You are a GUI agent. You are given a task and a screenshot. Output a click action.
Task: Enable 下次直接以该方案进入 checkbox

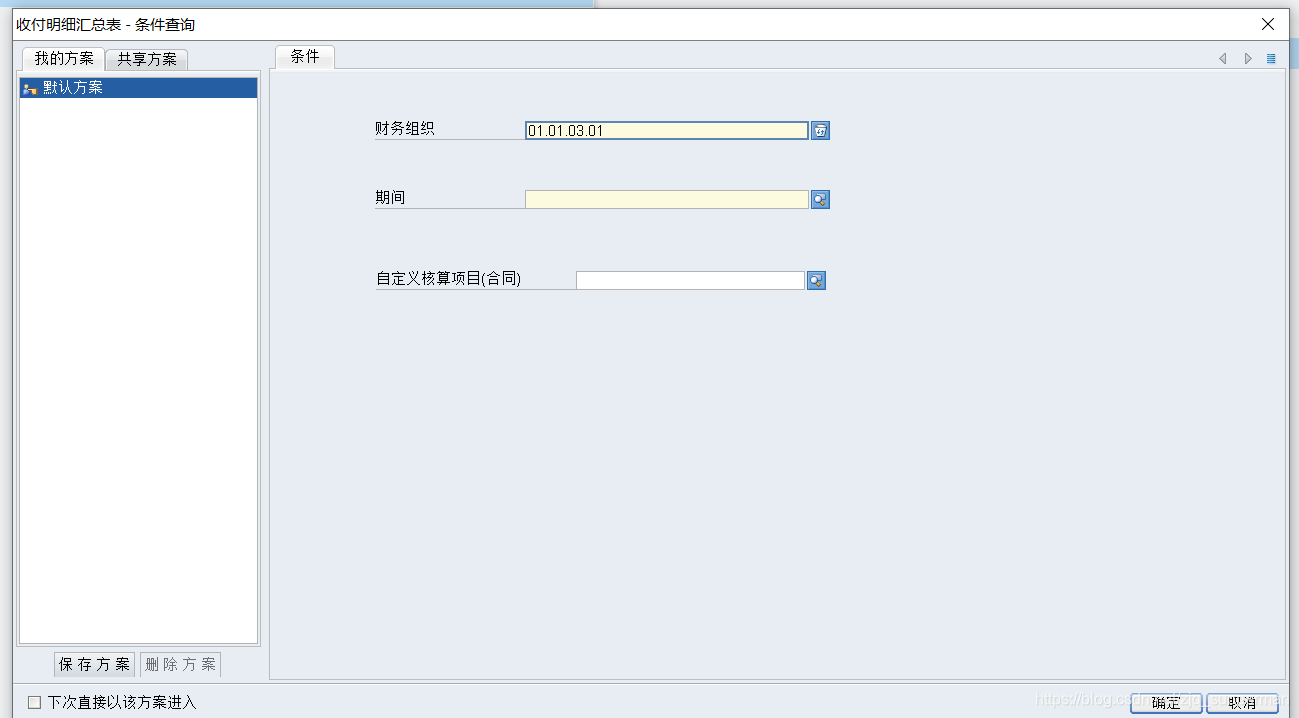click(34, 702)
